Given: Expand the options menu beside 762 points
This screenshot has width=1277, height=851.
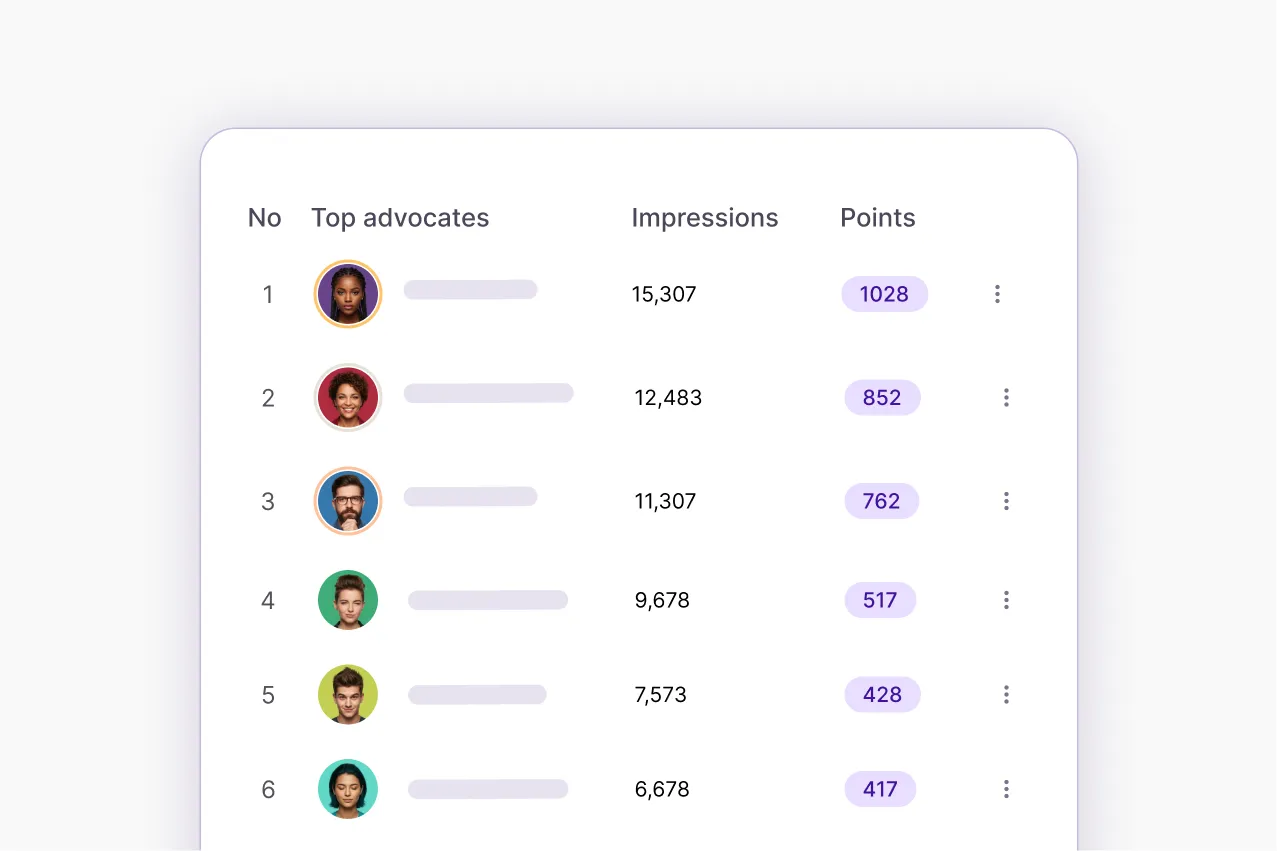Looking at the screenshot, I should coord(1006,501).
